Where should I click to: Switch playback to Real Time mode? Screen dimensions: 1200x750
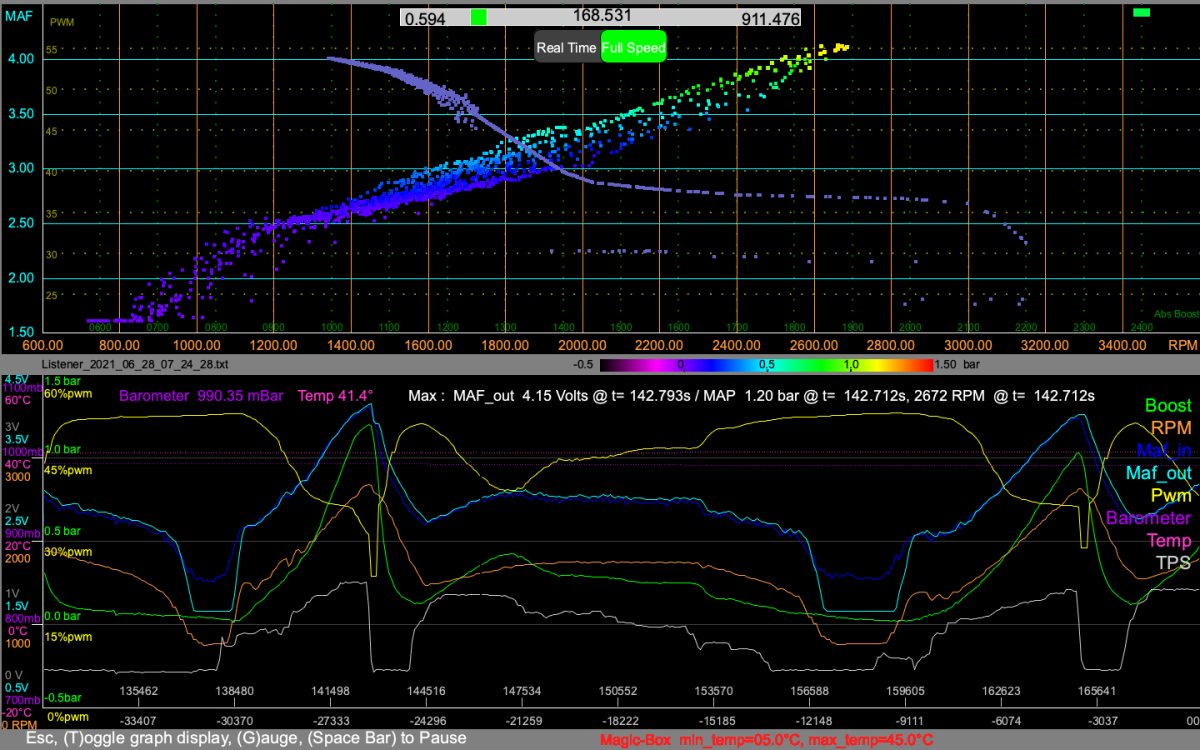[x=567, y=47]
